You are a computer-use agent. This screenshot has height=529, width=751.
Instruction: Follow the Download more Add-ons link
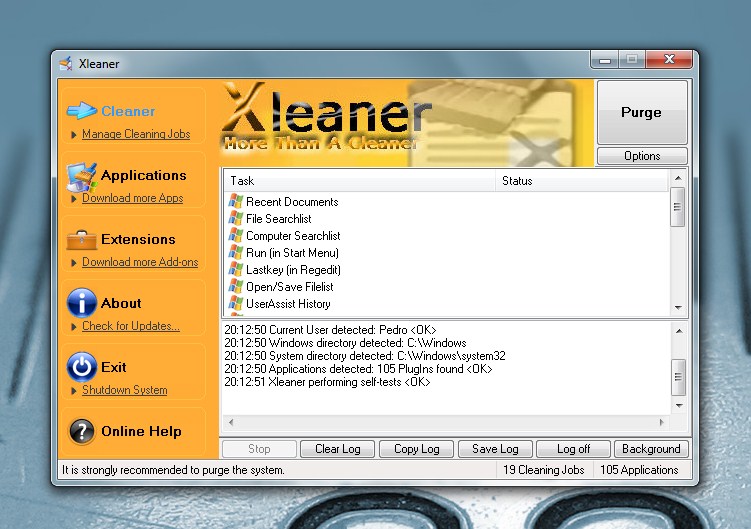point(140,262)
